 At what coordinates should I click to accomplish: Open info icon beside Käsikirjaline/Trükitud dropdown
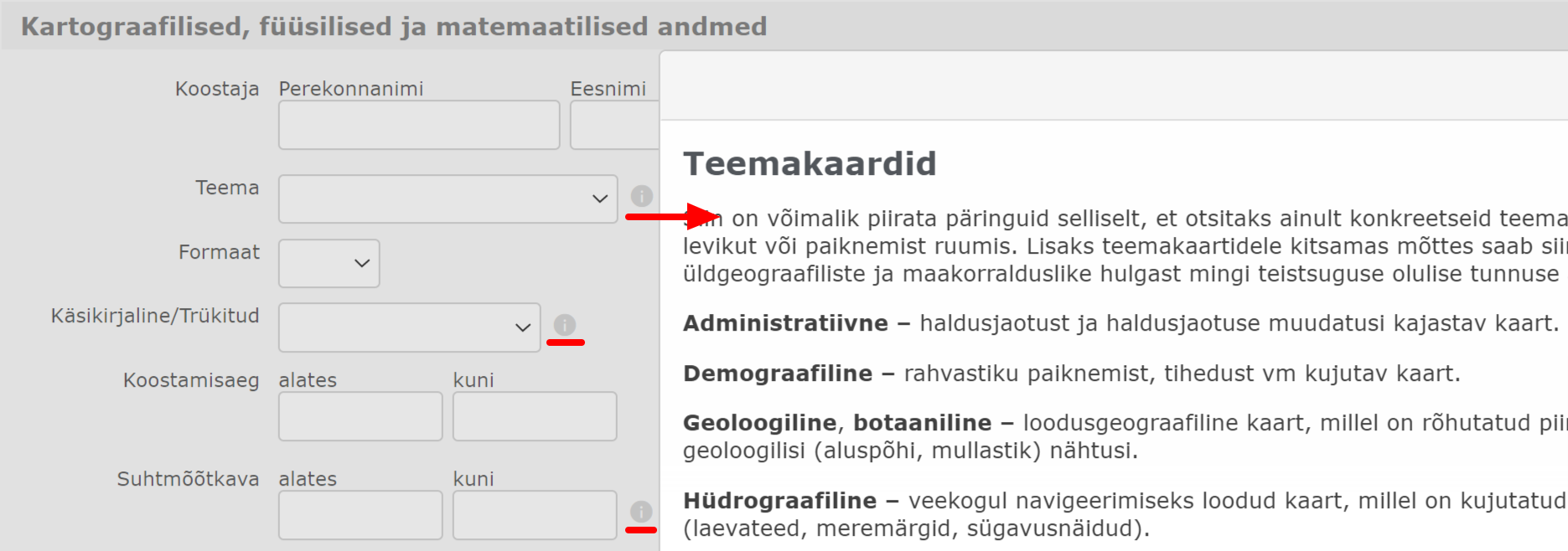point(565,325)
